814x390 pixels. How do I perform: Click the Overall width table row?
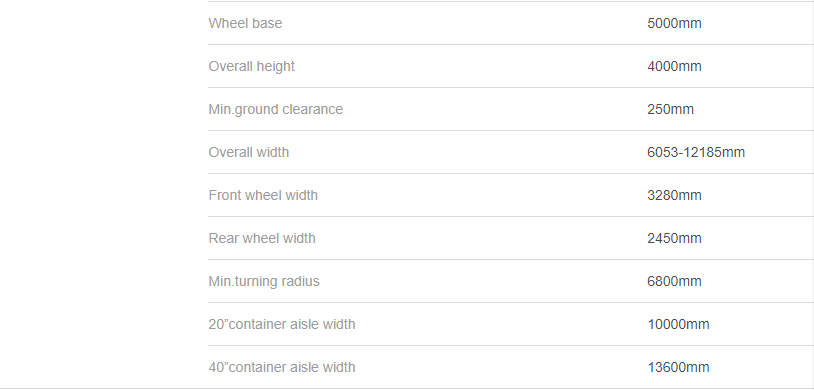coord(511,152)
